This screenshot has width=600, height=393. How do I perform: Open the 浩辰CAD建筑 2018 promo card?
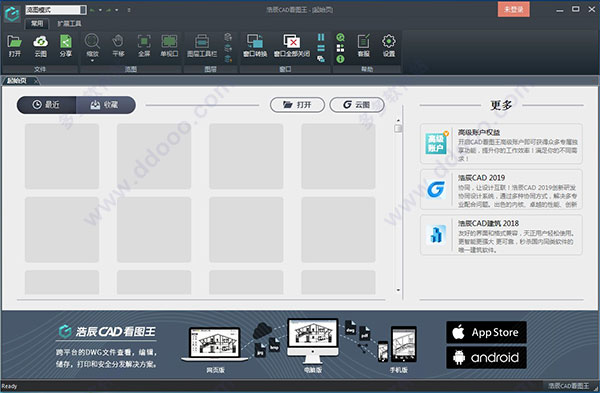(501, 235)
